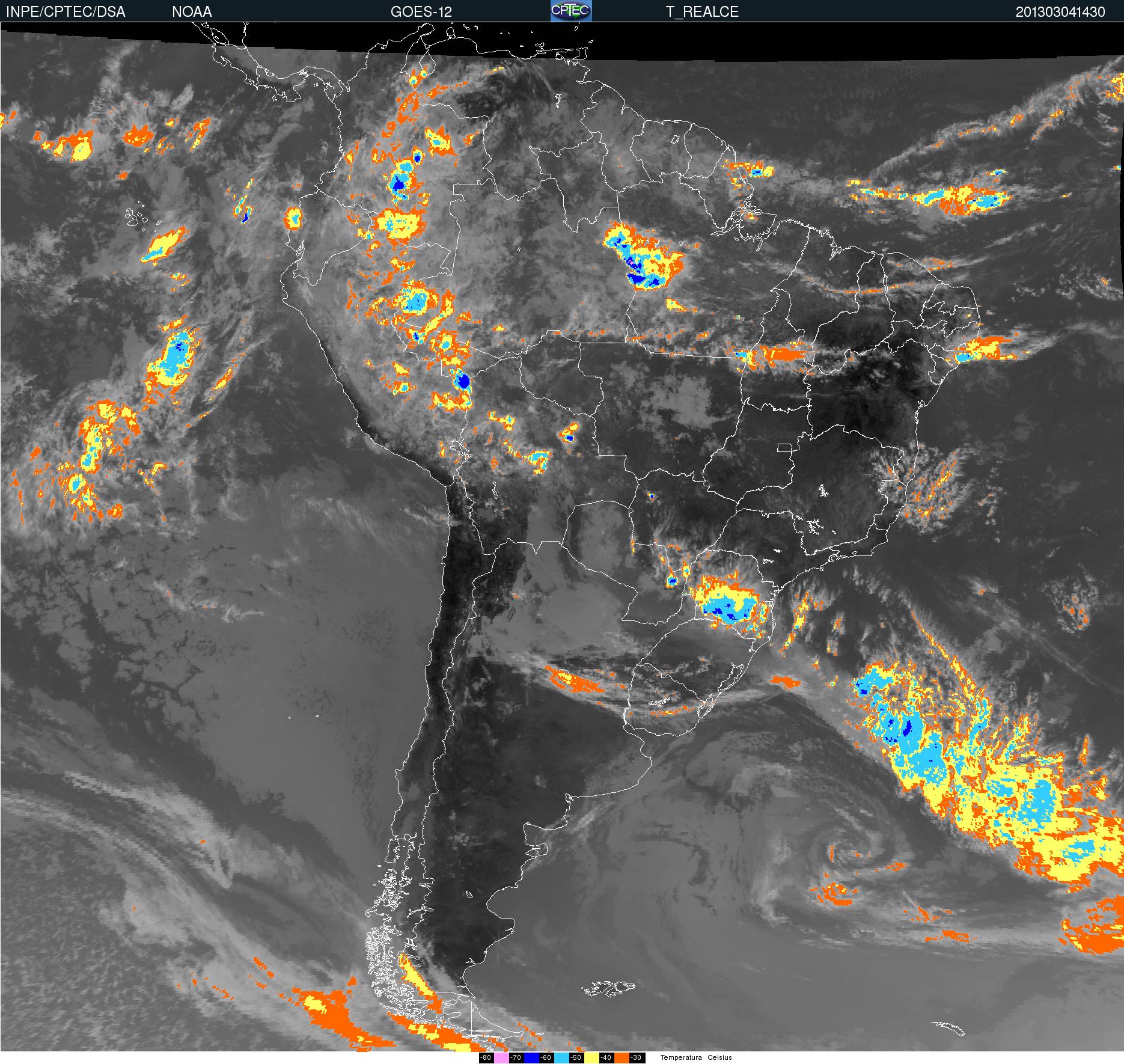Viewport: 1124px width, 1064px height.
Task: Select the Temperatura Celsius legend caption
Action: pyautogui.click(x=696, y=1058)
